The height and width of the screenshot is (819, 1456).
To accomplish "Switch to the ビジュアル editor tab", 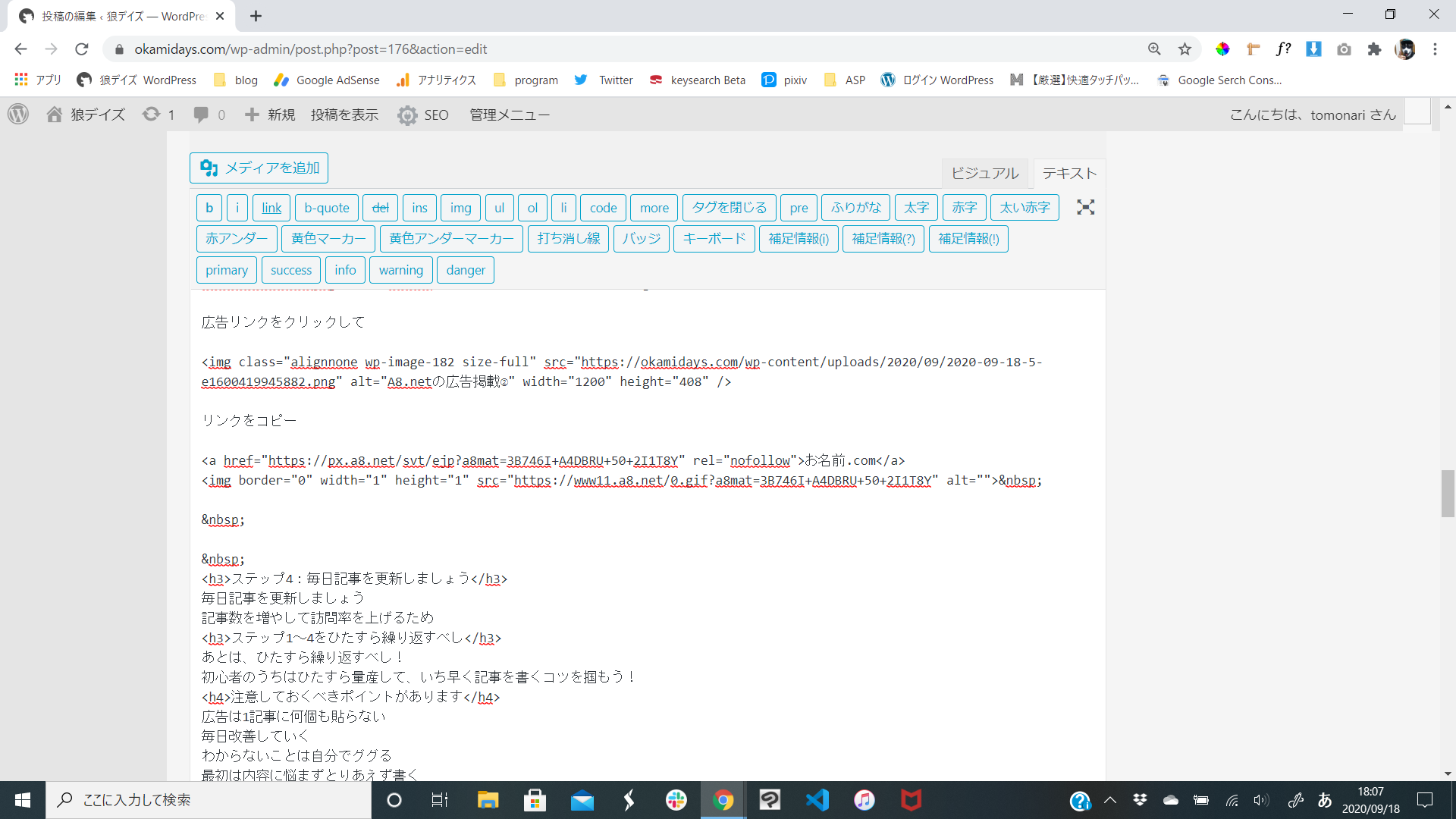I will pos(984,174).
